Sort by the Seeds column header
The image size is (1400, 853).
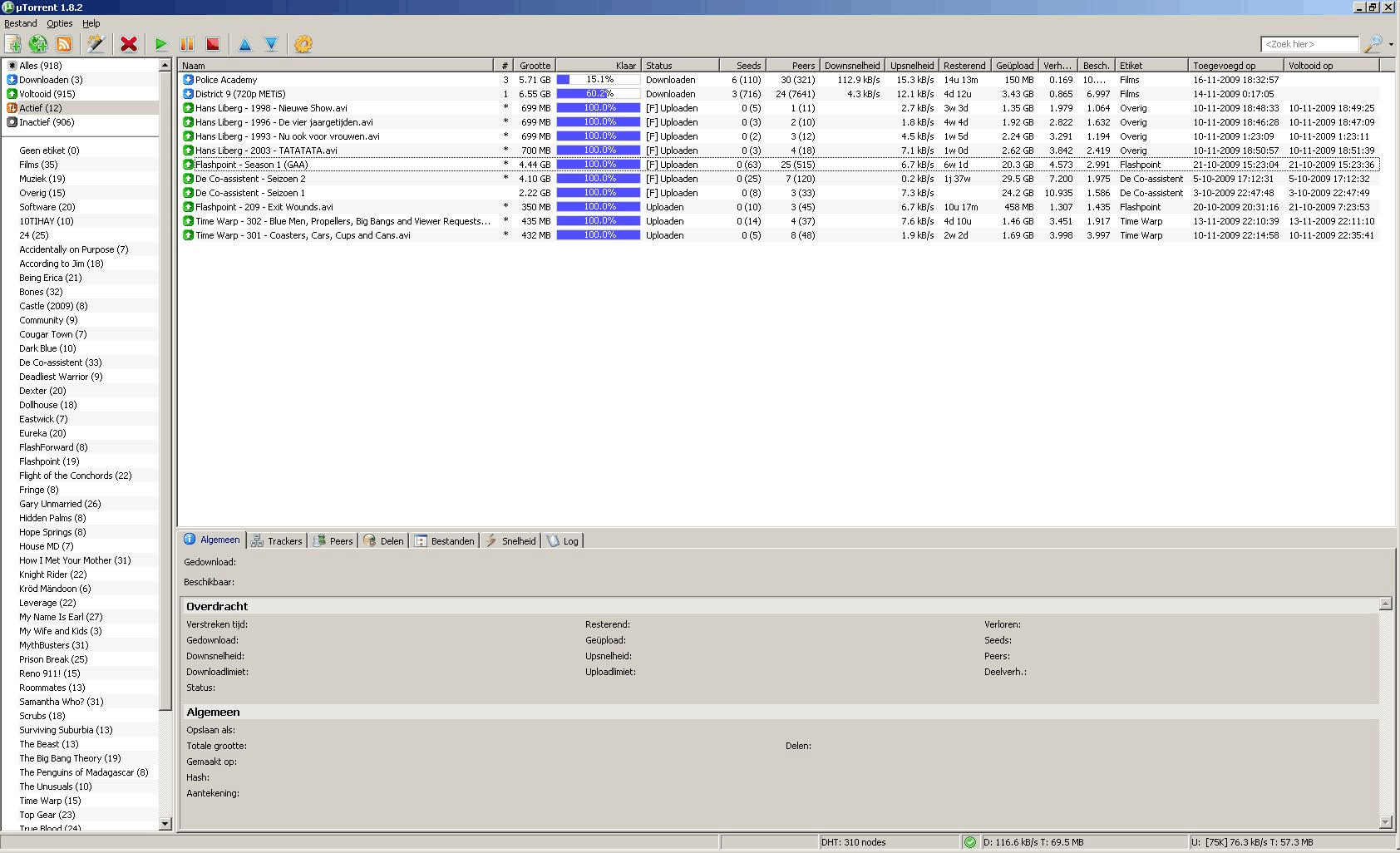[742, 66]
